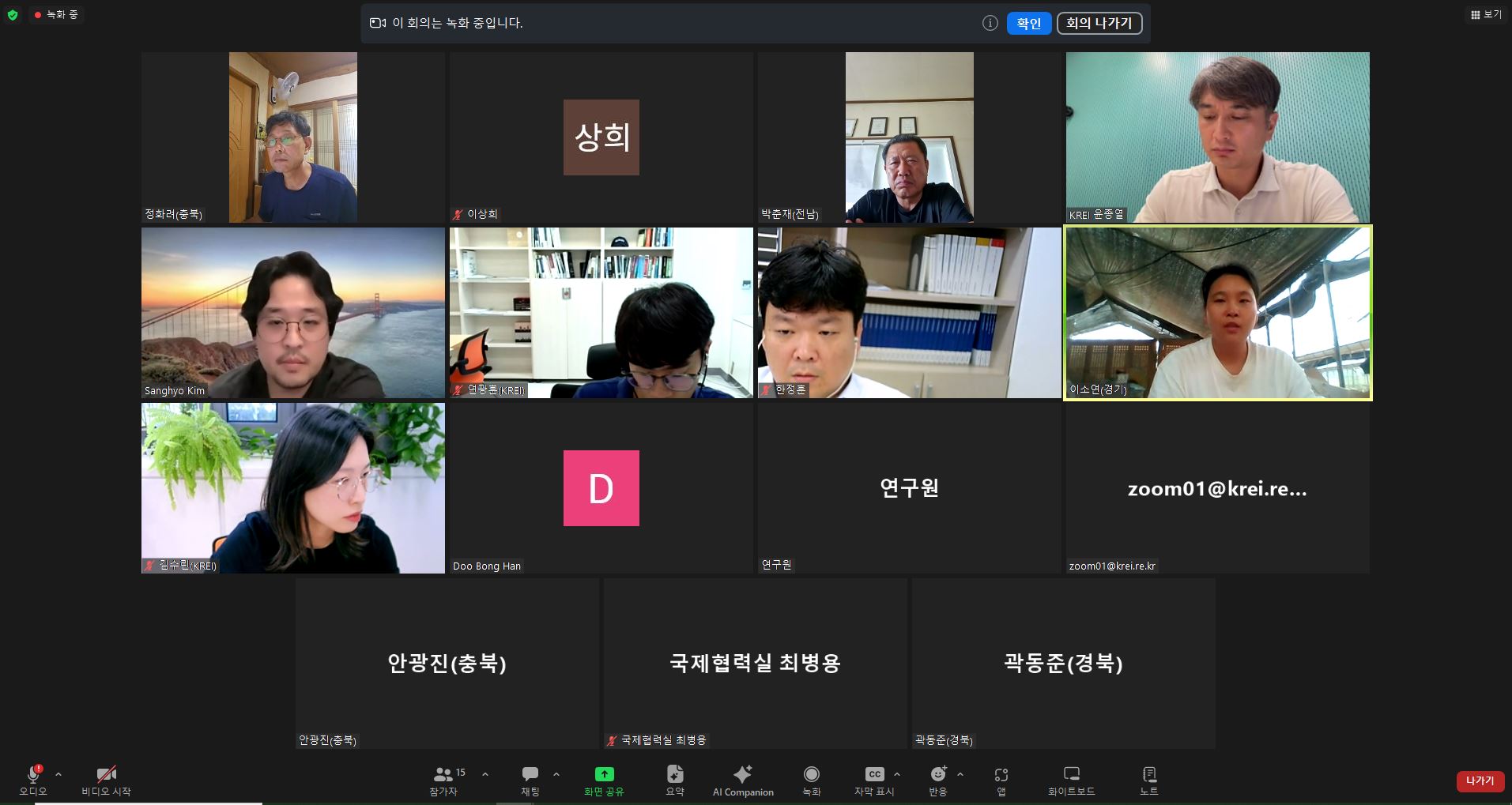Confirm the recording notice with 확인
Image resolution: width=1512 pixels, height=805 pixels.
(1028, 23)
